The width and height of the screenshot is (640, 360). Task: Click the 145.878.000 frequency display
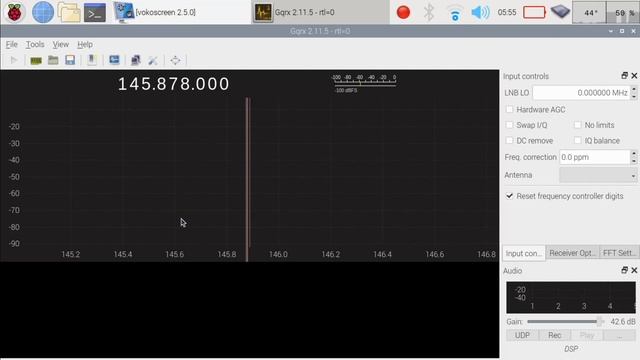[x=173, y=84]
